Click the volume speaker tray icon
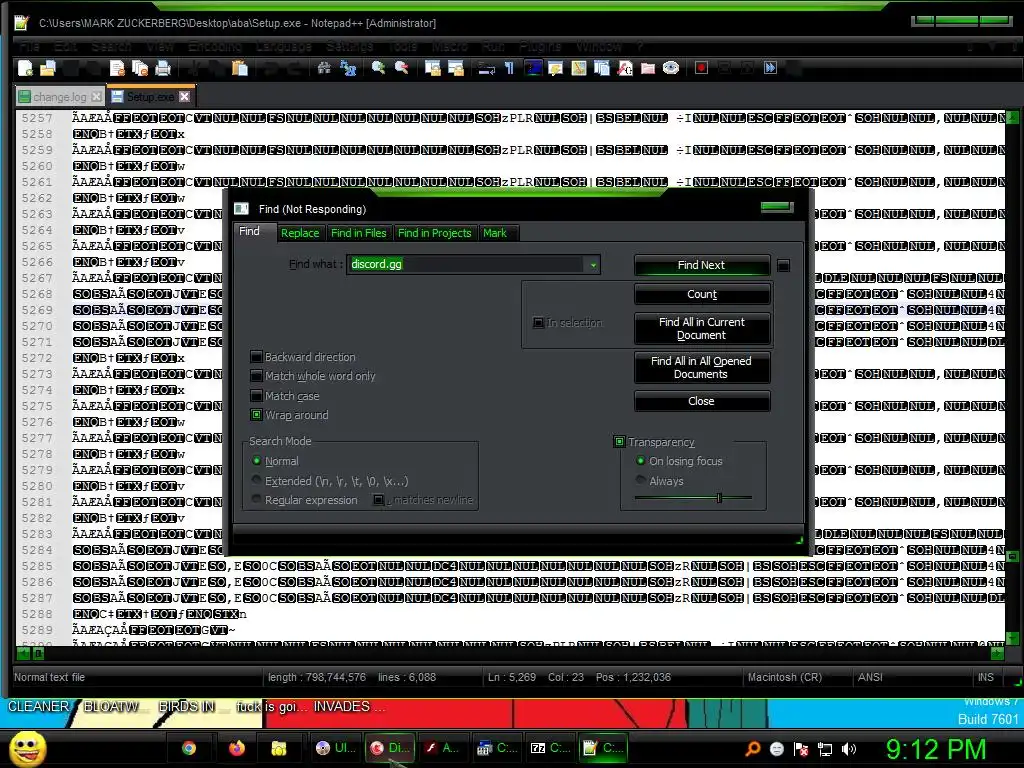1024x768 pixels. 849,749
